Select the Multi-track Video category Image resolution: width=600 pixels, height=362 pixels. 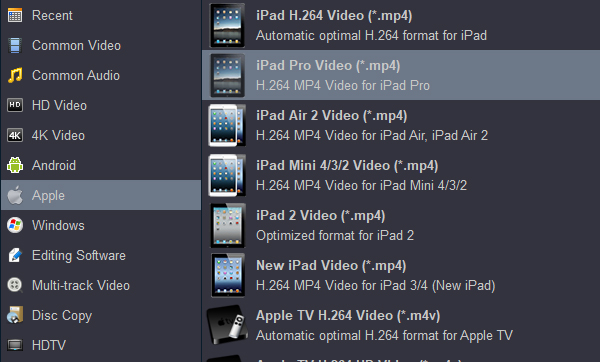tap(101, 285)
